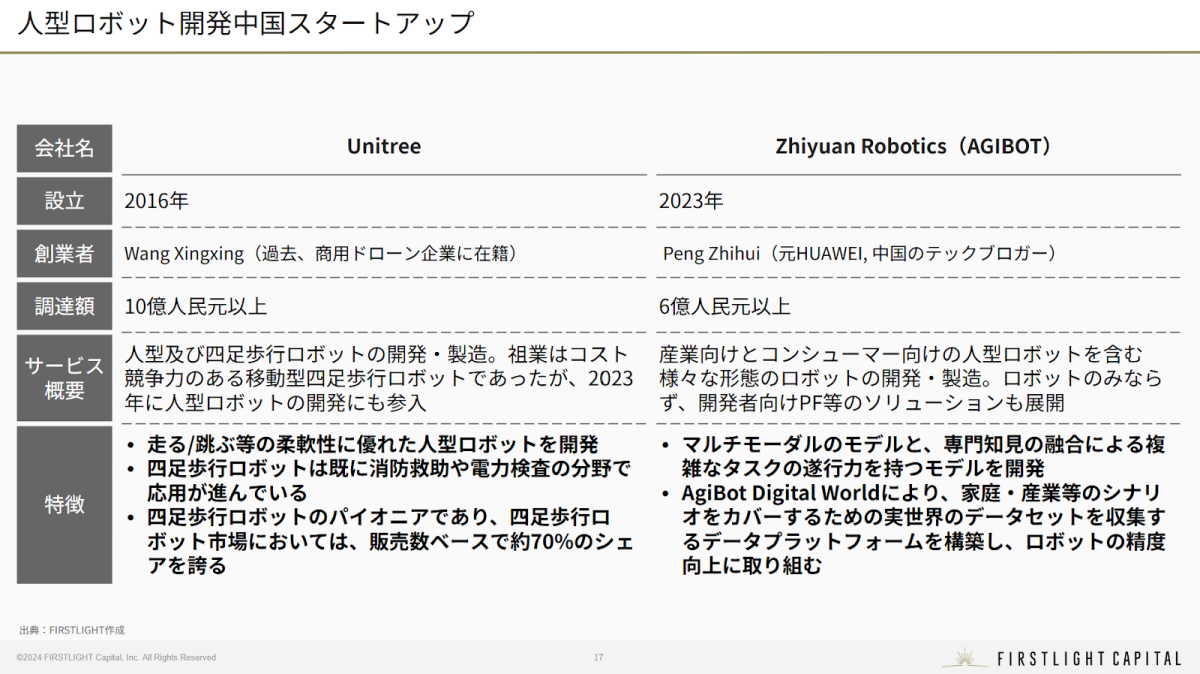This screenshot has height=674, width=1200.
Task: Click the bullet mentioning 約70%のシェア
Action: (380, 542)
